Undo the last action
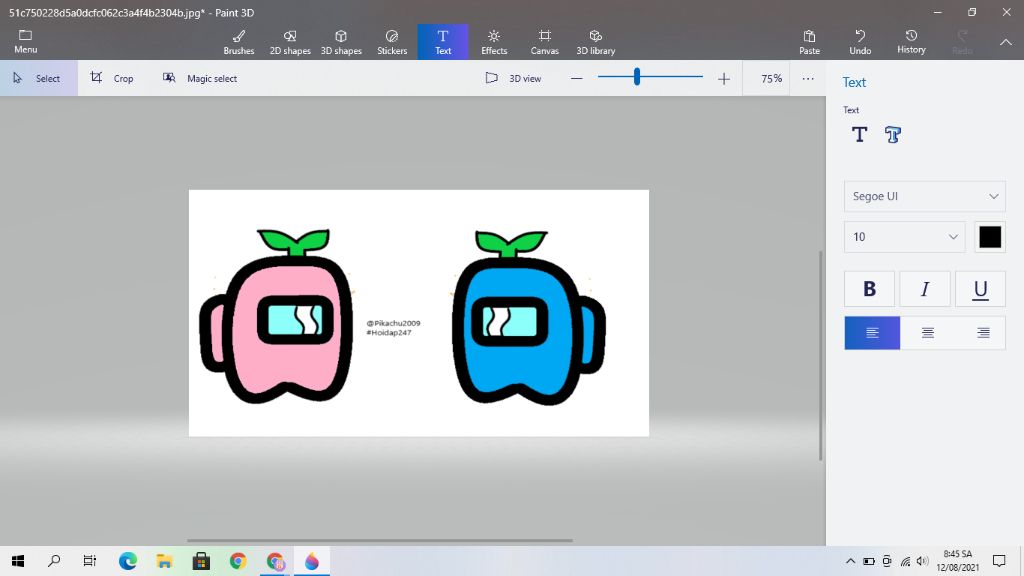This screenshot has height=576, width=1024. tap(860, 42)
